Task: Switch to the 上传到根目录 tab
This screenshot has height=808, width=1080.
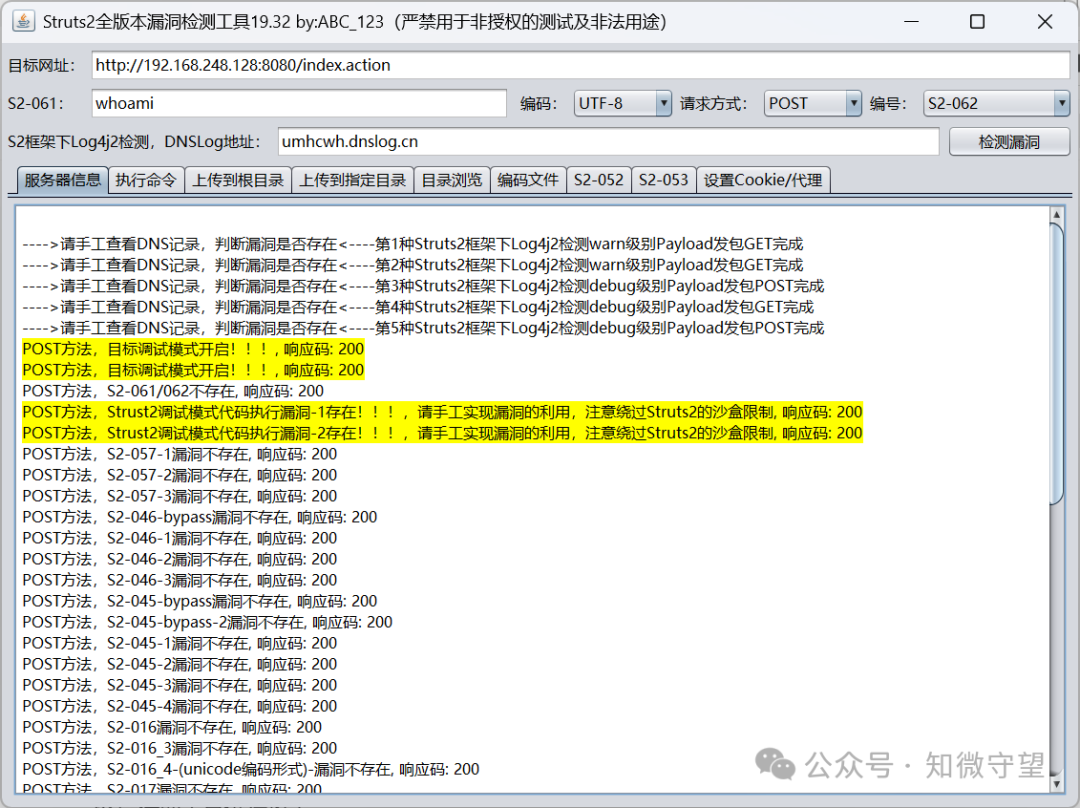Action: [x=238, y=180]
